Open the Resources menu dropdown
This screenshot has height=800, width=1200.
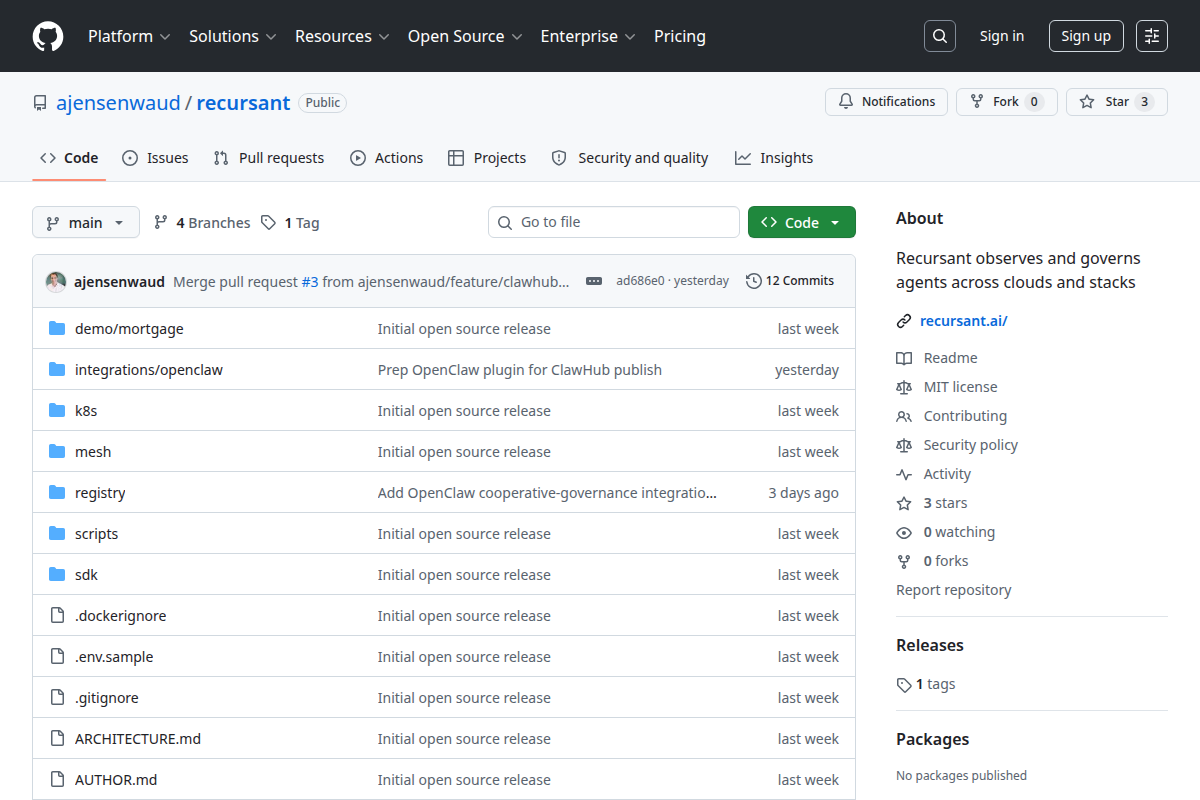[x=342, y=36]
